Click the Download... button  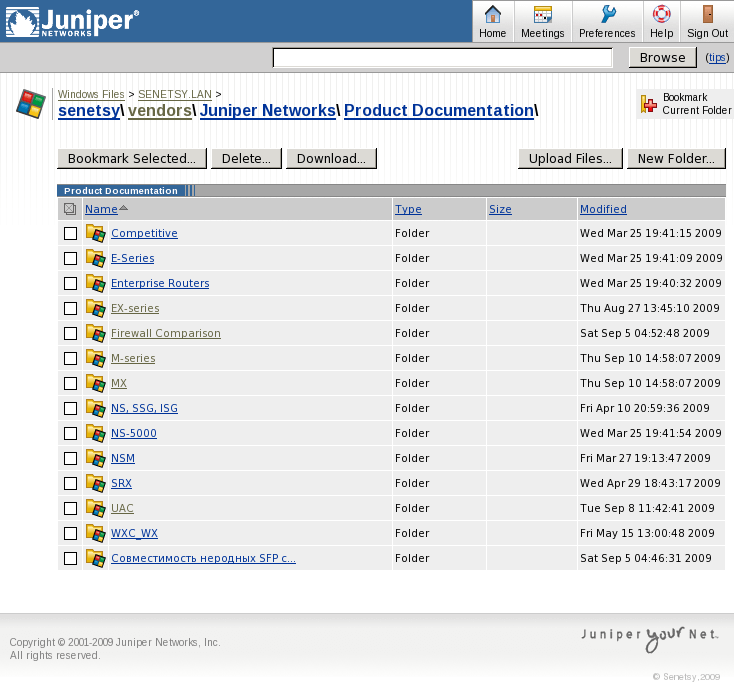tap(331, 159)
